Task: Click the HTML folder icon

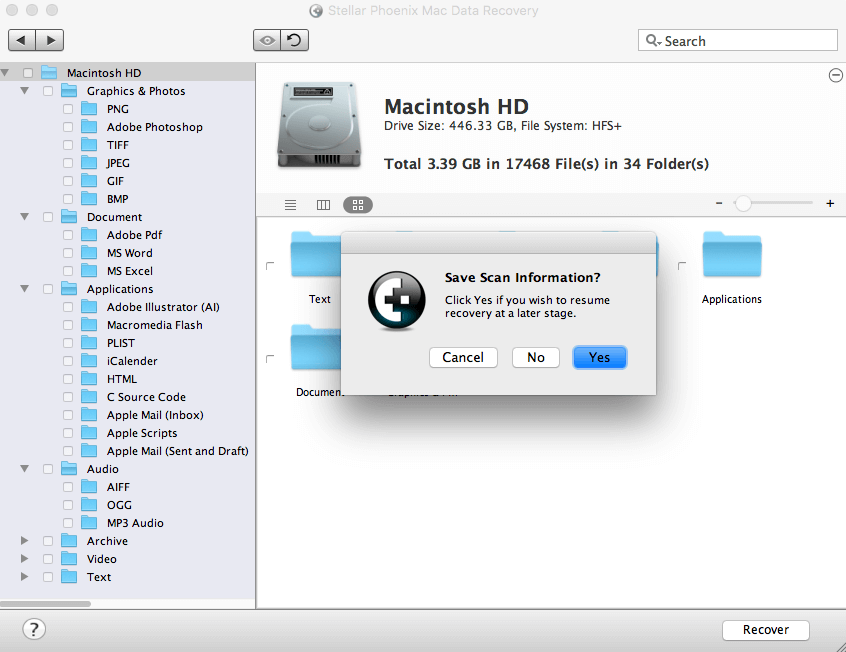Action: (x=89, y=379)
